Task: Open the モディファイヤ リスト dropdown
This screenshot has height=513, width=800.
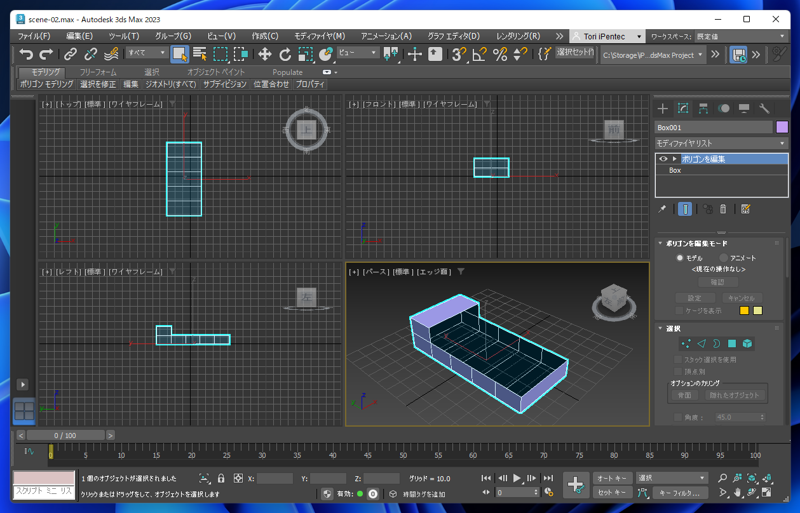Action: tap(721, 143)
